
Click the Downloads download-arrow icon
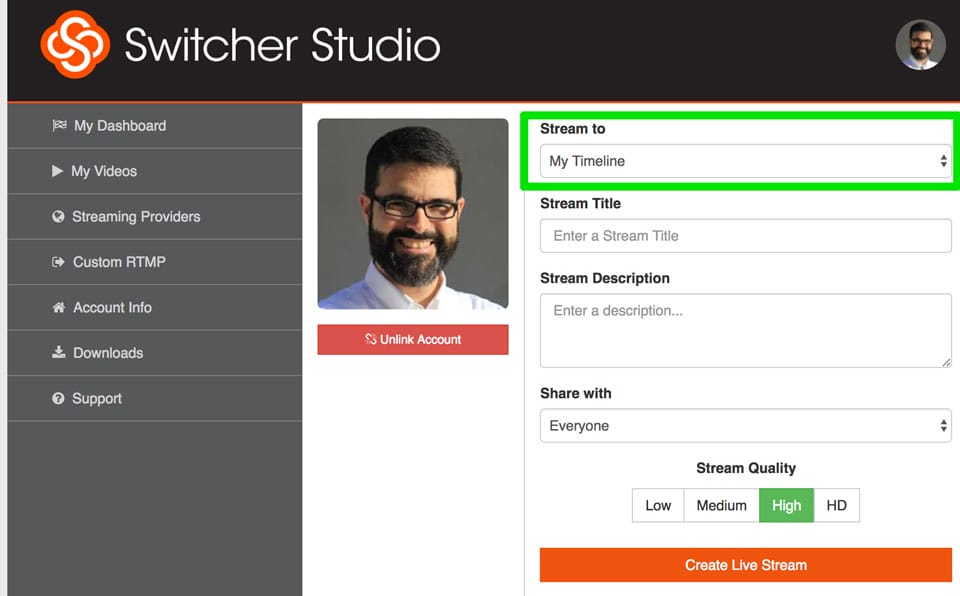click(x=59, y=352)
